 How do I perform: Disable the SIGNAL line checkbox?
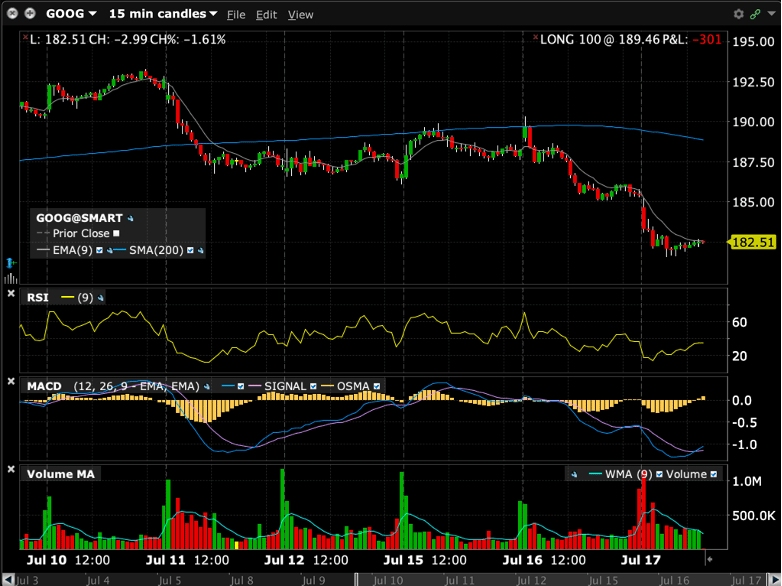[x=313, y=387]
